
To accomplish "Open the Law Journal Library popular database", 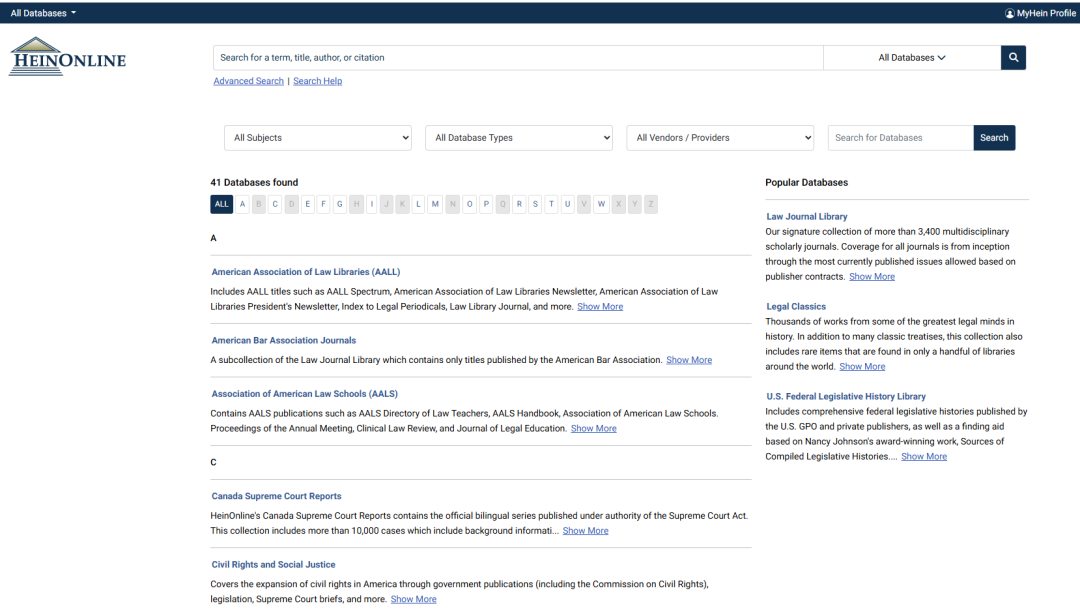I will (x=807, y=216).
